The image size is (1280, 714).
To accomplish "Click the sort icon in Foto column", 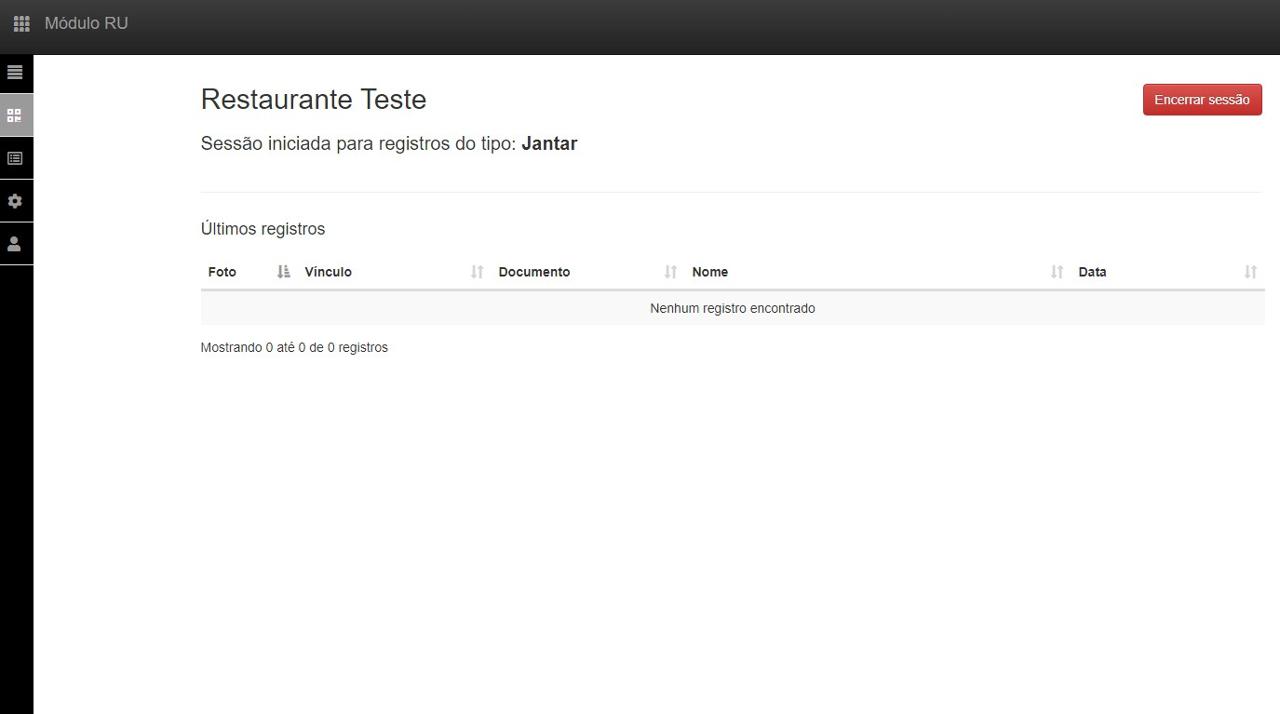I will pos(283,272).
